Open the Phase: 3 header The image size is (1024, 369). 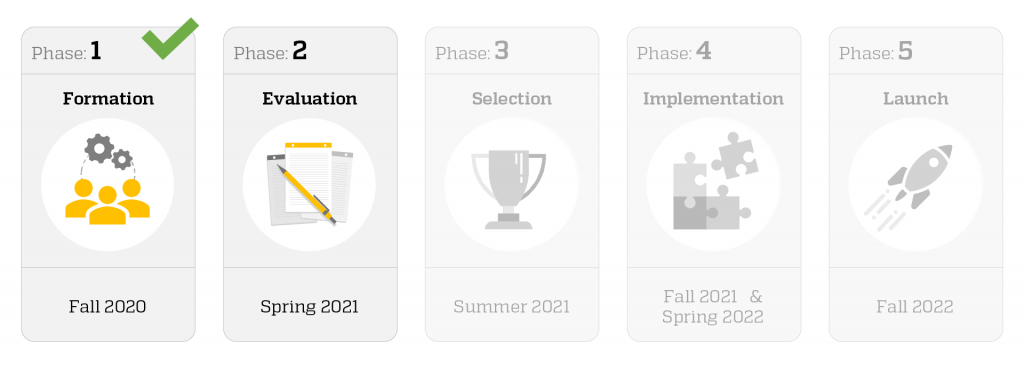pyautogui.click(x=472, y=52)
